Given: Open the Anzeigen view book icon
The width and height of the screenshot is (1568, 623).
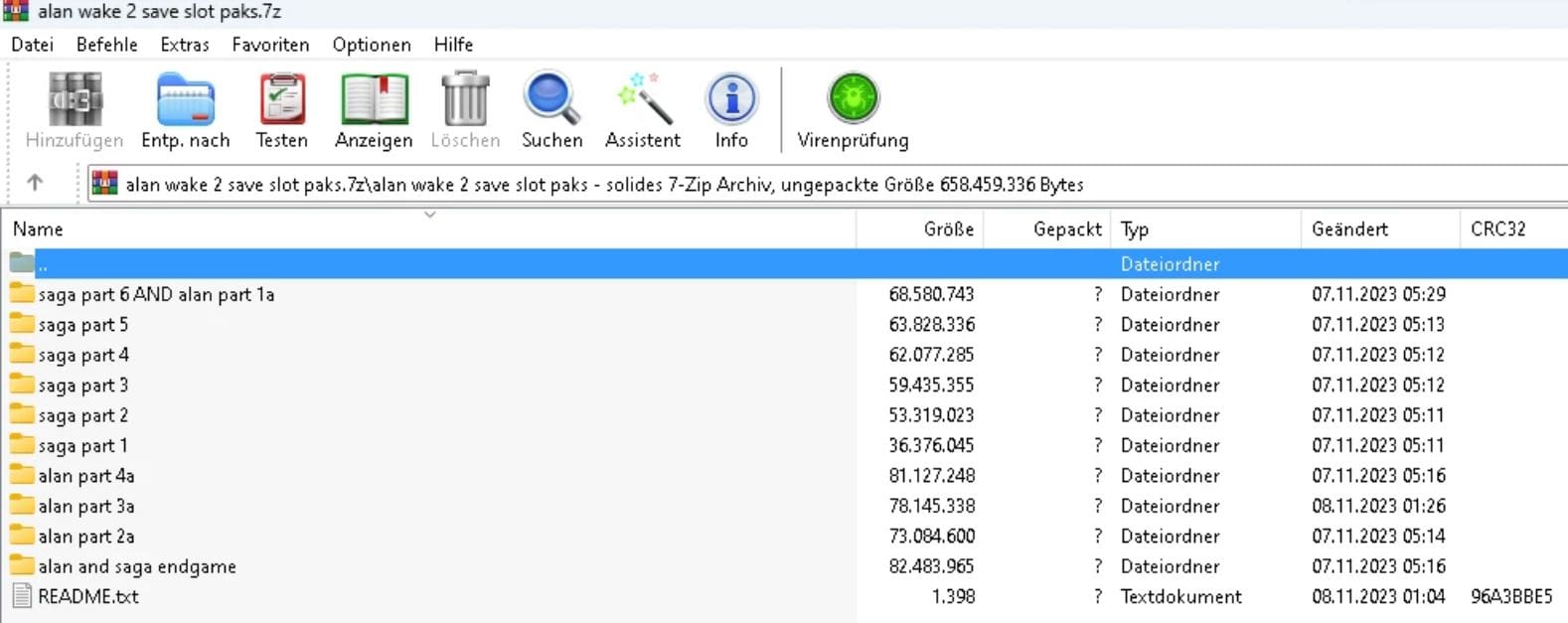Looking at the screenshot, I should coord(374,99).
